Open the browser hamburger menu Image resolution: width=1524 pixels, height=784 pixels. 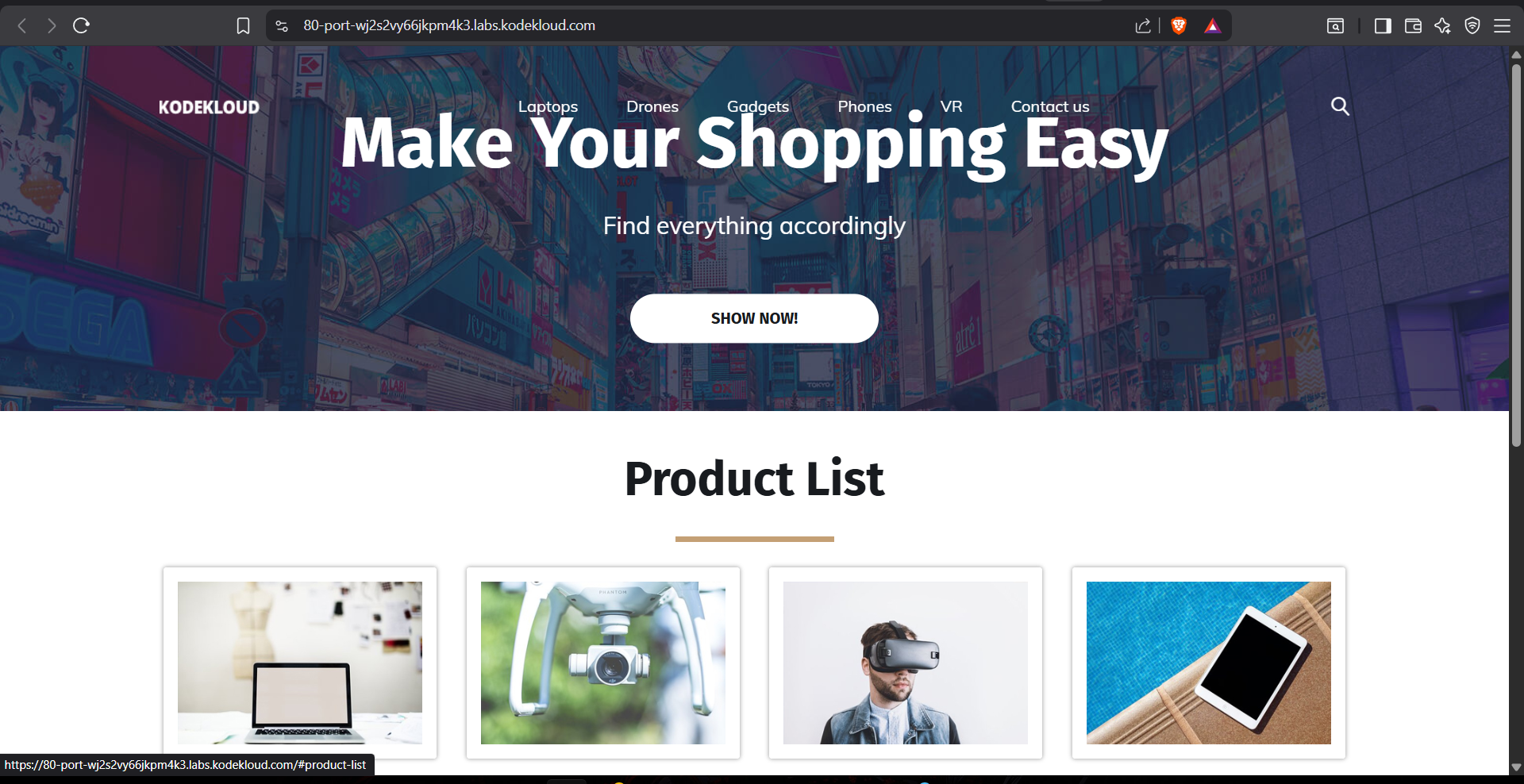pos(1502,26)
